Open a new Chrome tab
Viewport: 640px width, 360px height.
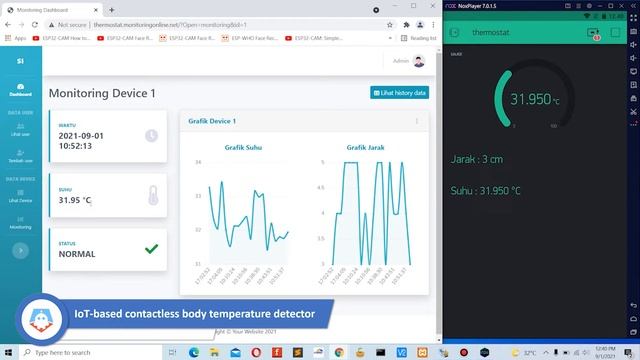(x=111, y=10)
